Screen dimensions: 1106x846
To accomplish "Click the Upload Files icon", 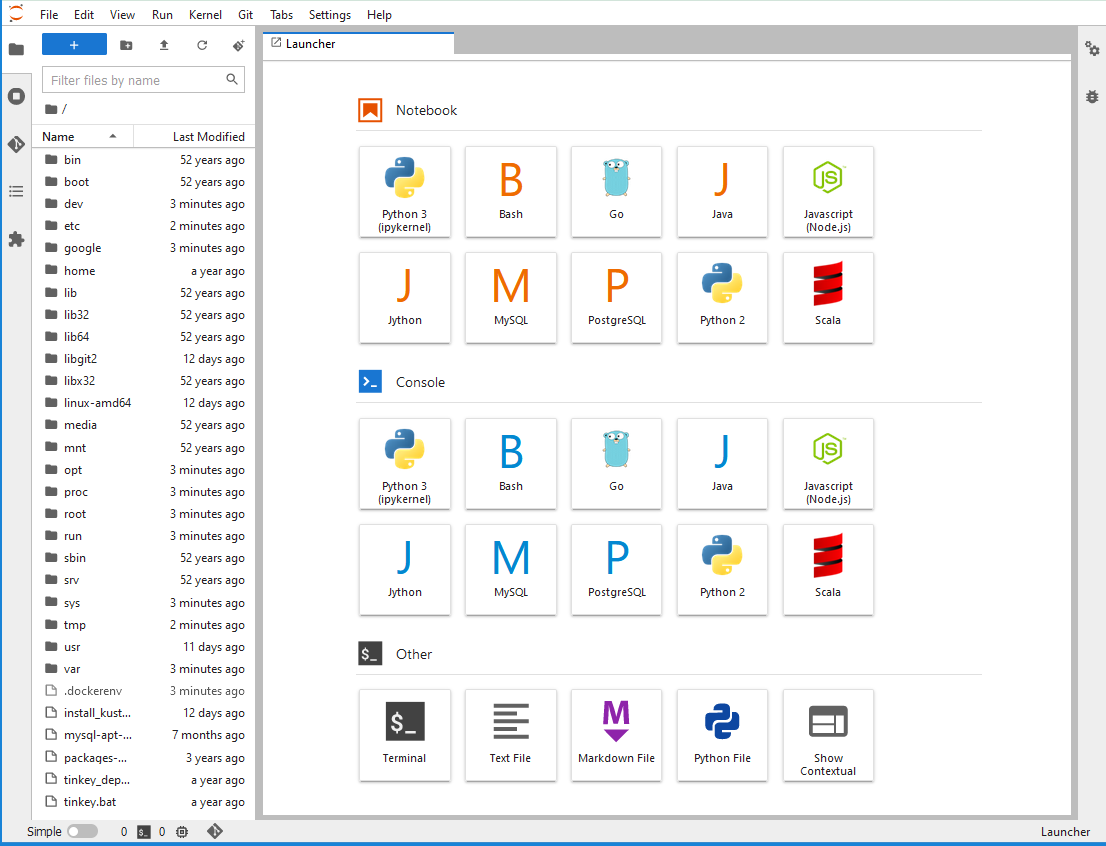I will pos(164,45).
